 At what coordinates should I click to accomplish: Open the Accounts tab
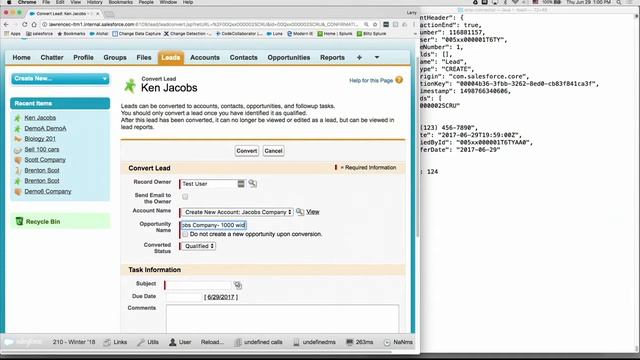[x=205, y=58]
